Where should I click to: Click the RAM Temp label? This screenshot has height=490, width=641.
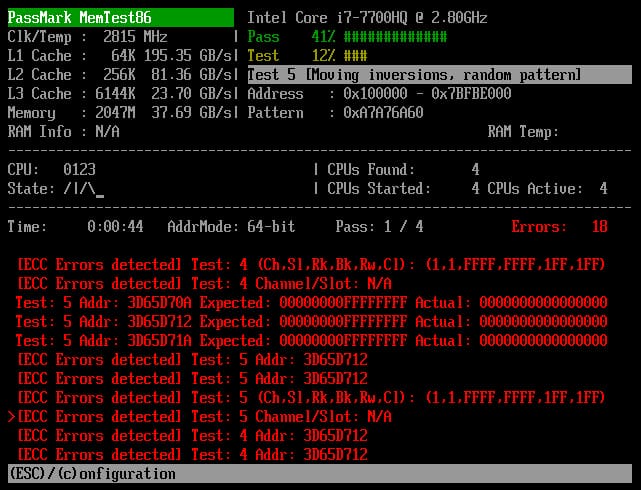pos(523,132)
